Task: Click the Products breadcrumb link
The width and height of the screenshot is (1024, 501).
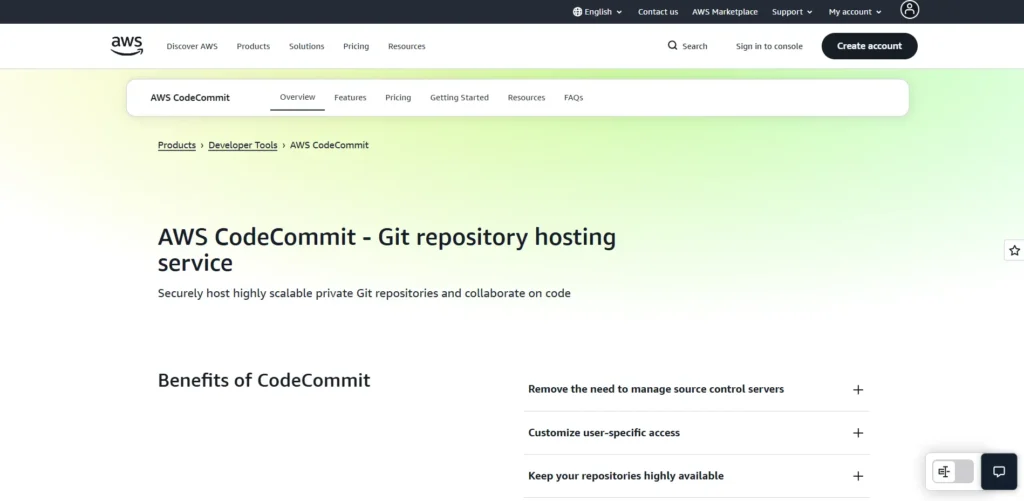Action: click(x=177, y=146)
